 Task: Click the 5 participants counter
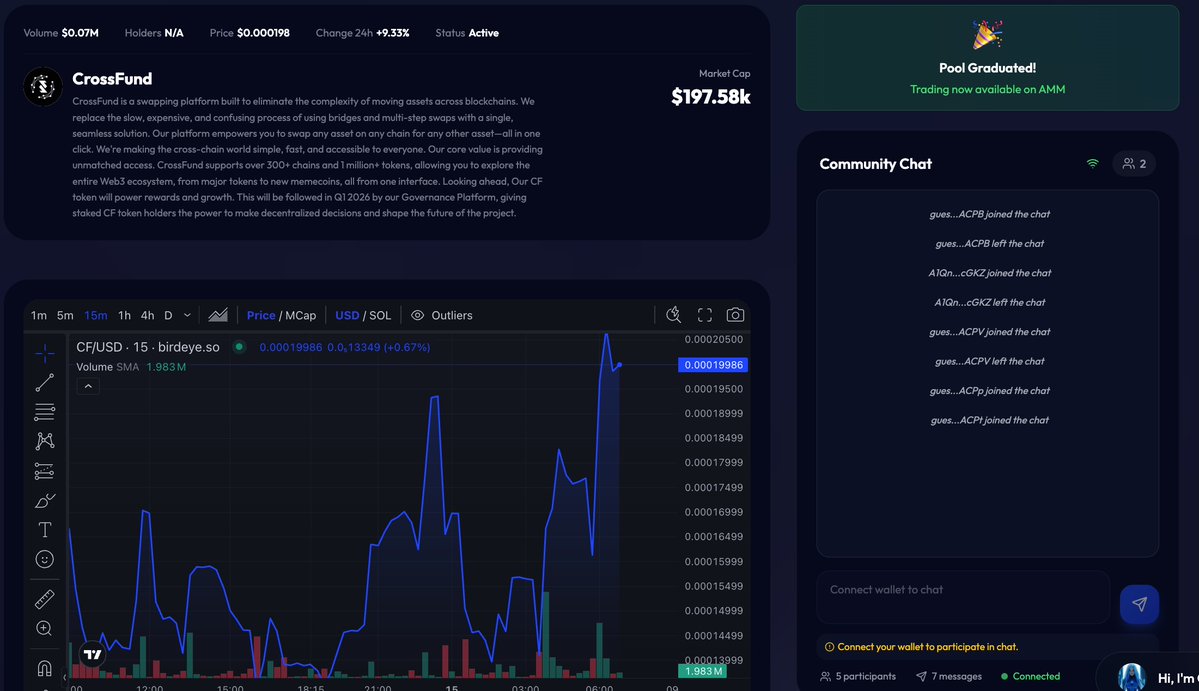(858, 676)
